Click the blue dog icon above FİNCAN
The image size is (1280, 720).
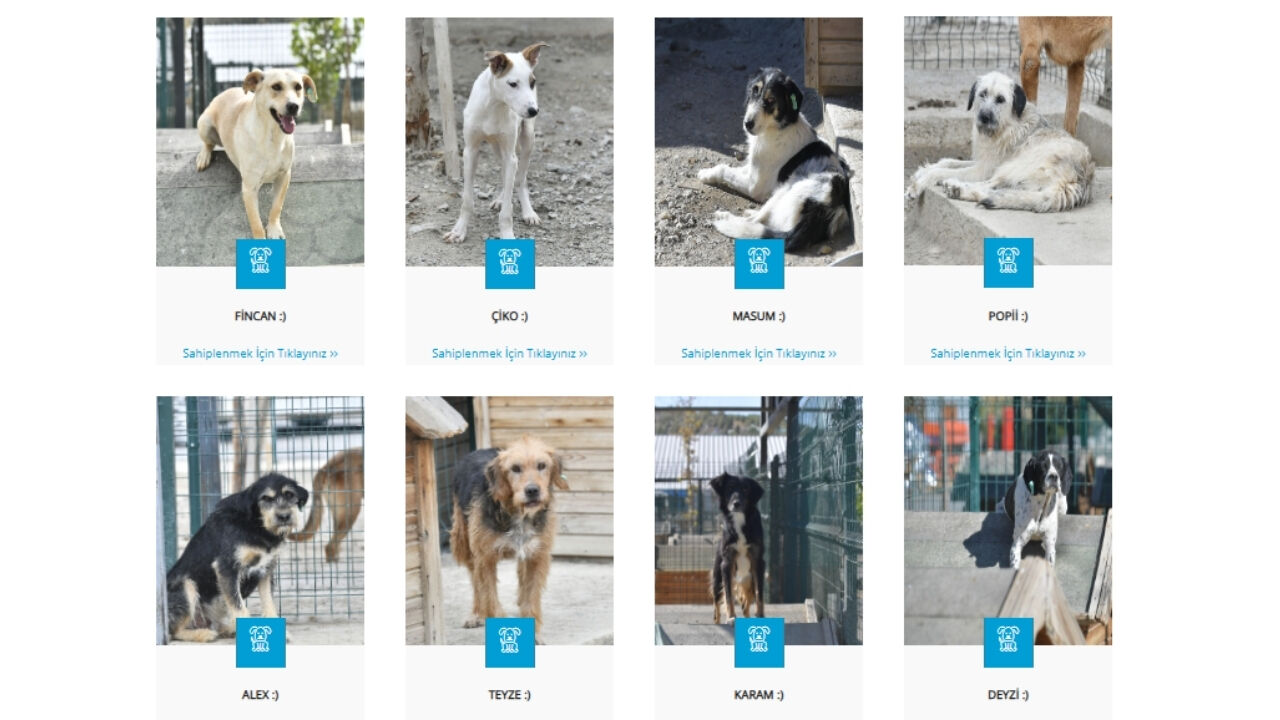(260, 264)
